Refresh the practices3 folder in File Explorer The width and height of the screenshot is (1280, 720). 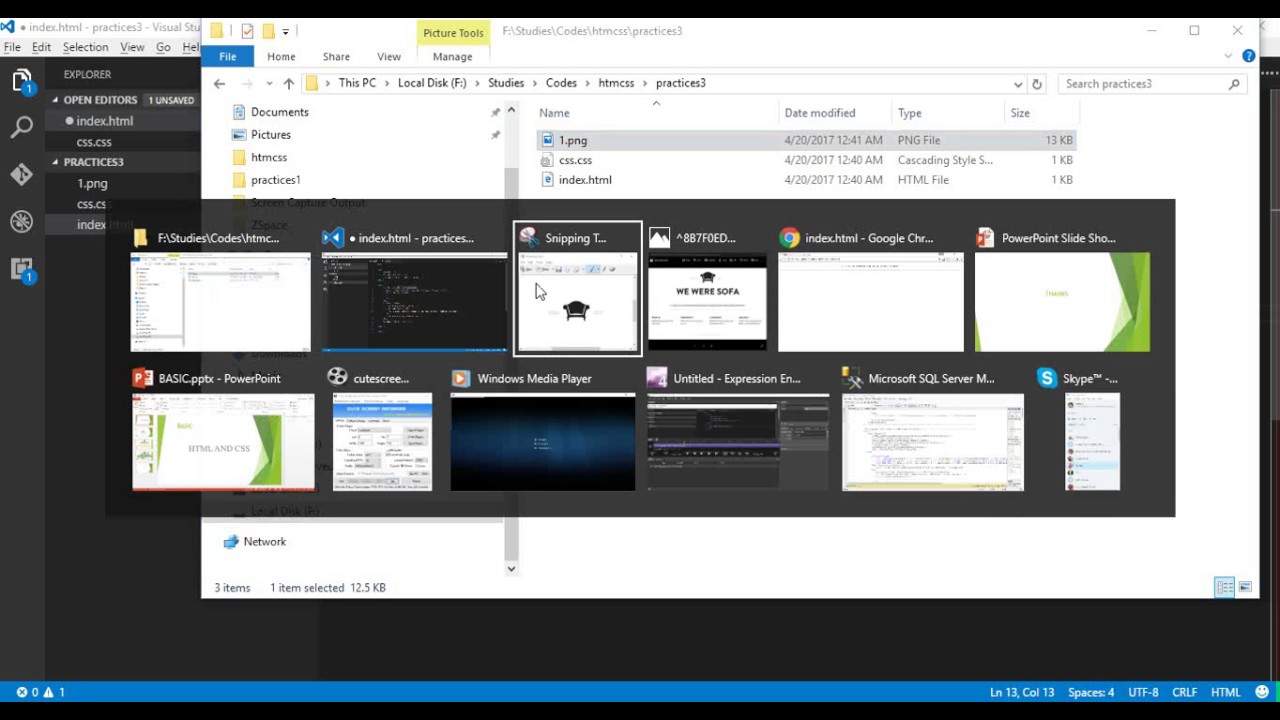1037,84
